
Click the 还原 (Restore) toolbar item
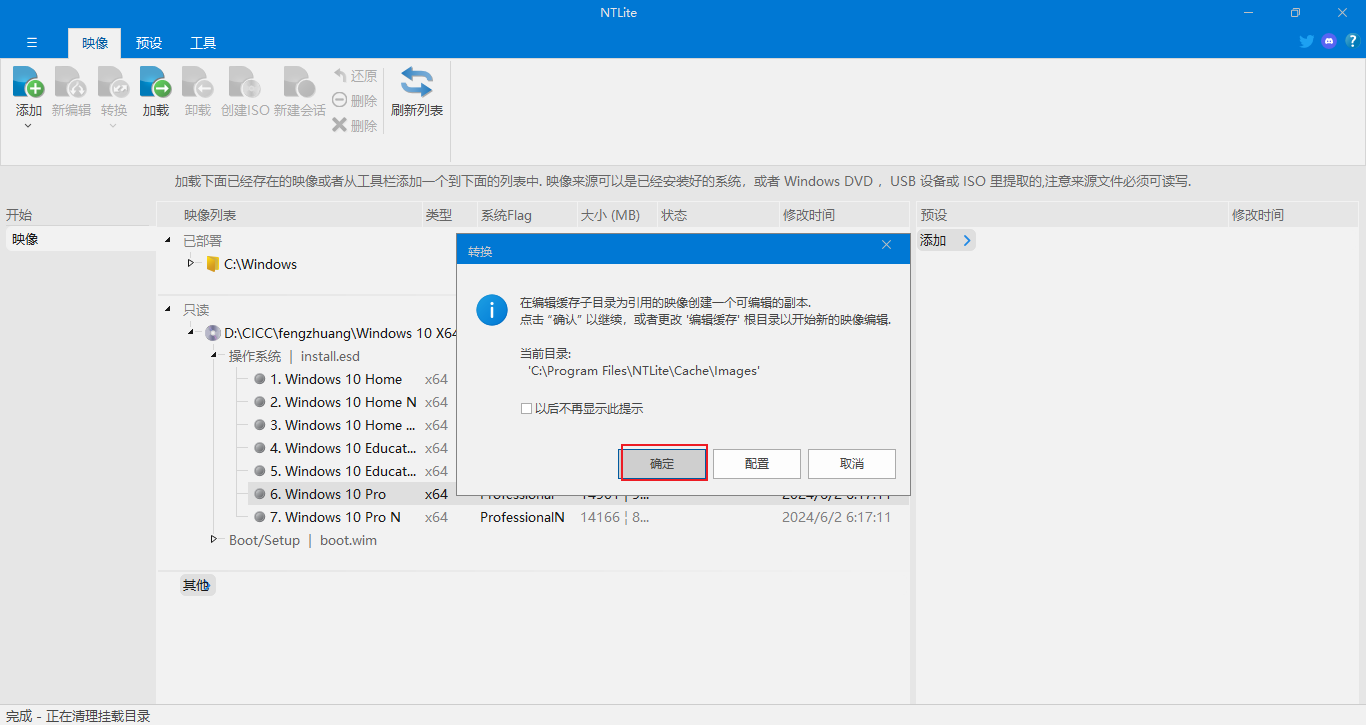[355, 76]
